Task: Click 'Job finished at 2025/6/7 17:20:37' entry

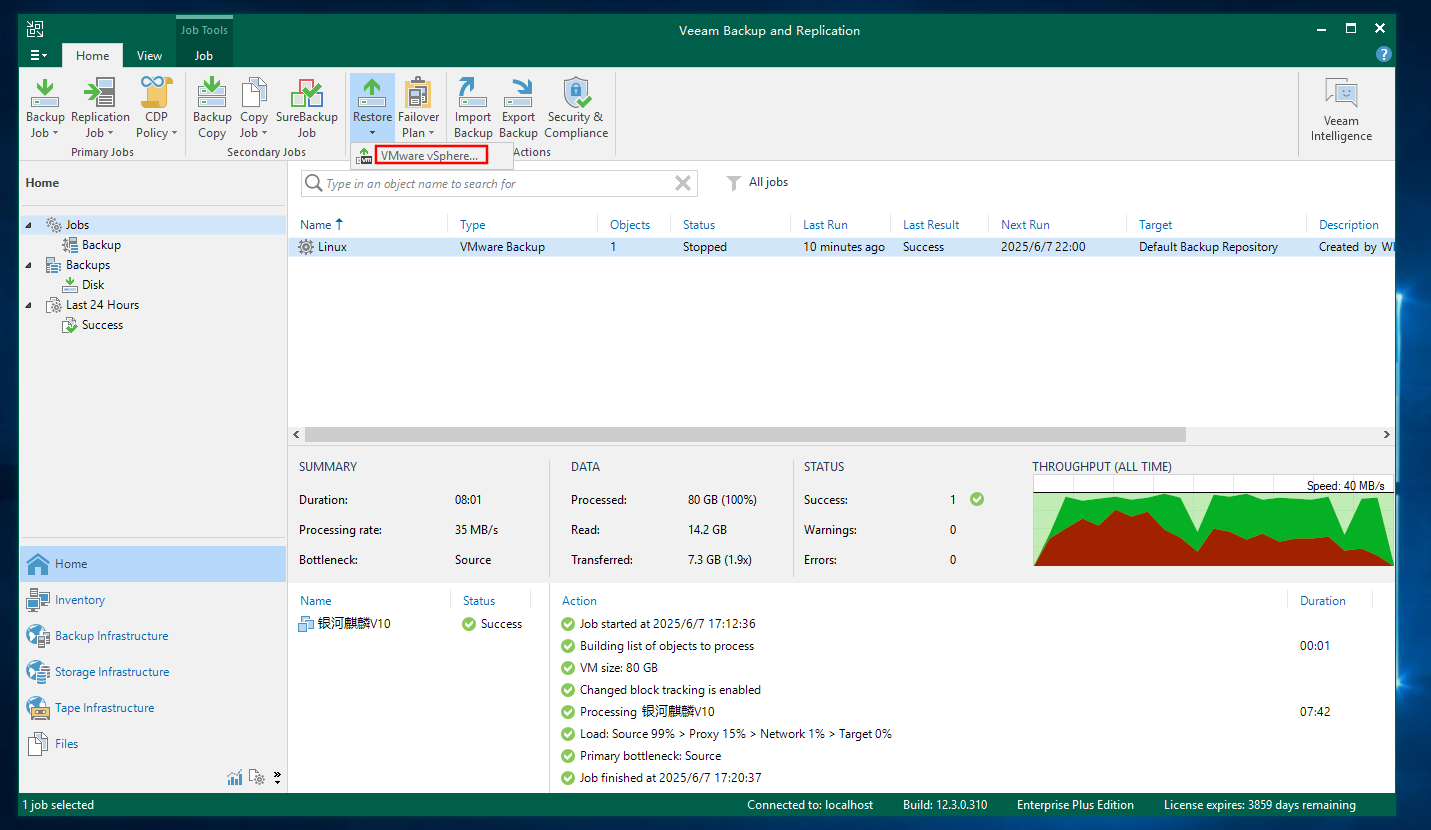Action: 671,778
